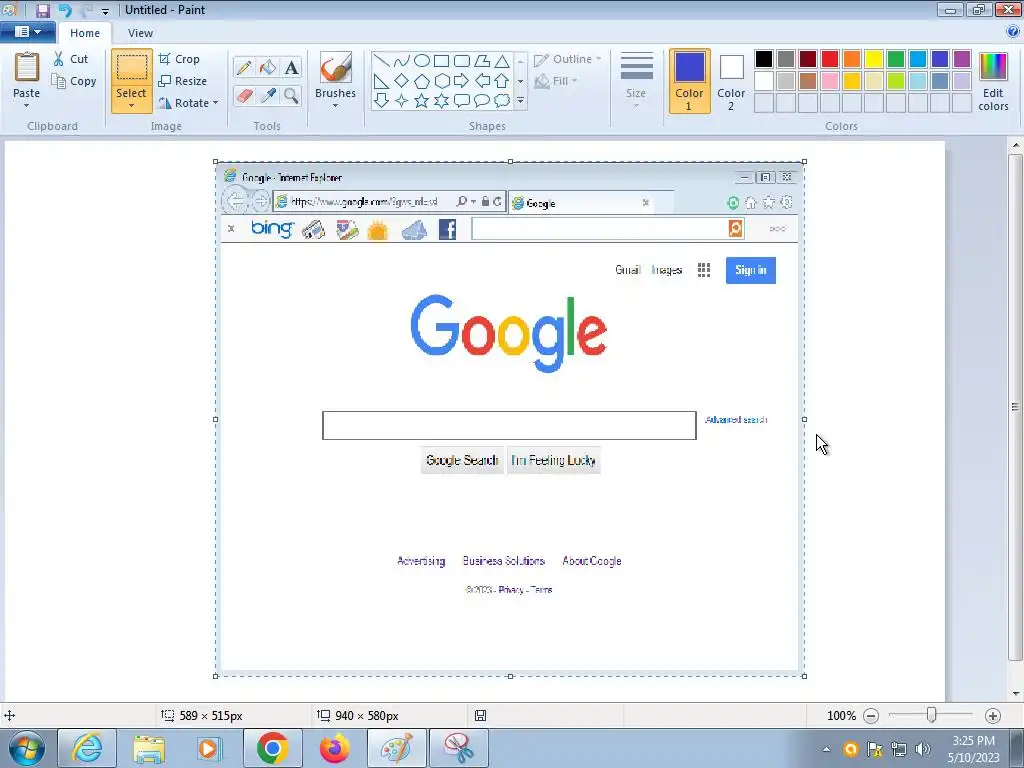
Task: Open the Paint Help icon
Action: [x=1013, y=31]
